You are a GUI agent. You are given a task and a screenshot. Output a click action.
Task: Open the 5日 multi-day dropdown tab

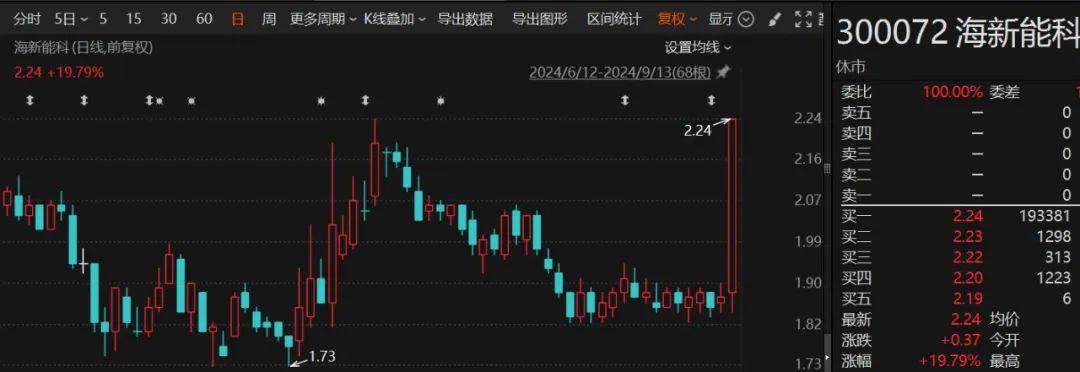tap(72, 19)
